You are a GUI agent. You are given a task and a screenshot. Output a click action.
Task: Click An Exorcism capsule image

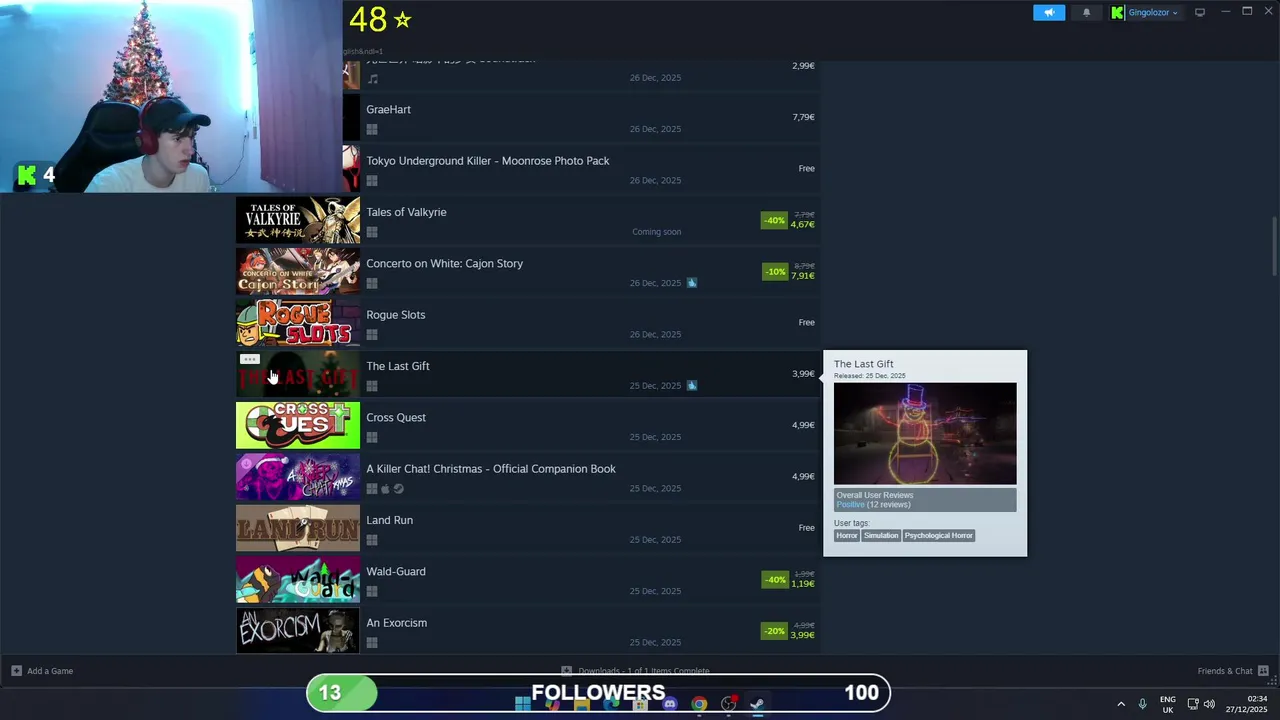(298, 630)
